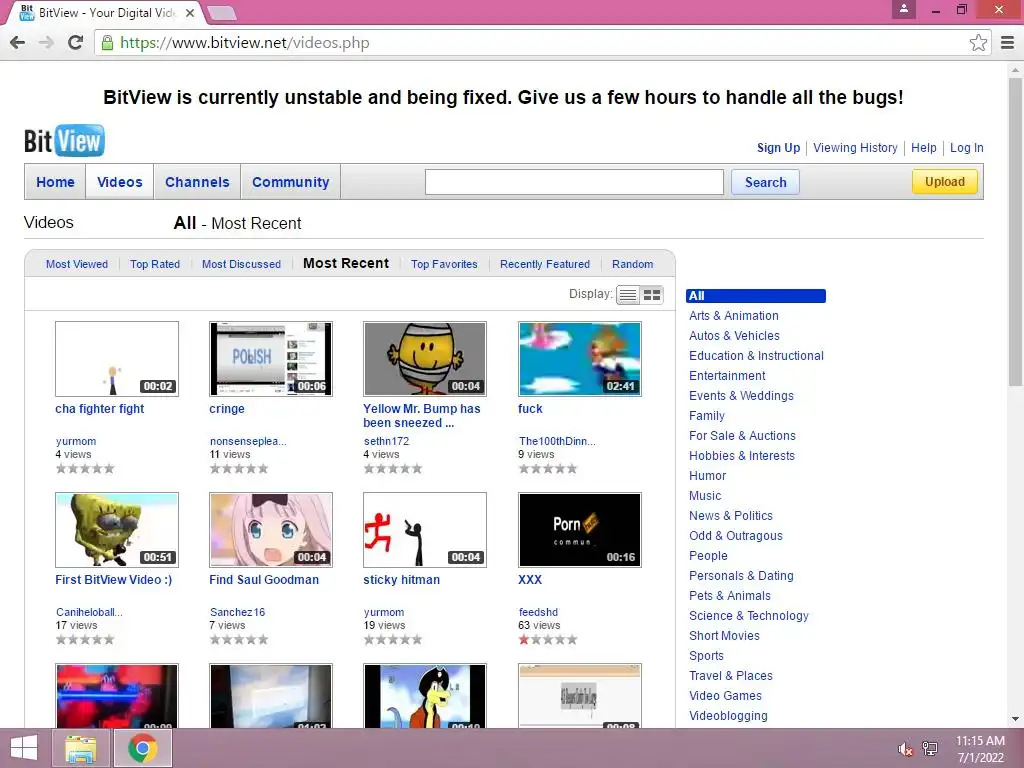Bookmark page with star icon
The image size is (1024, 768).
pyautogui.click(x=978, y=43)
